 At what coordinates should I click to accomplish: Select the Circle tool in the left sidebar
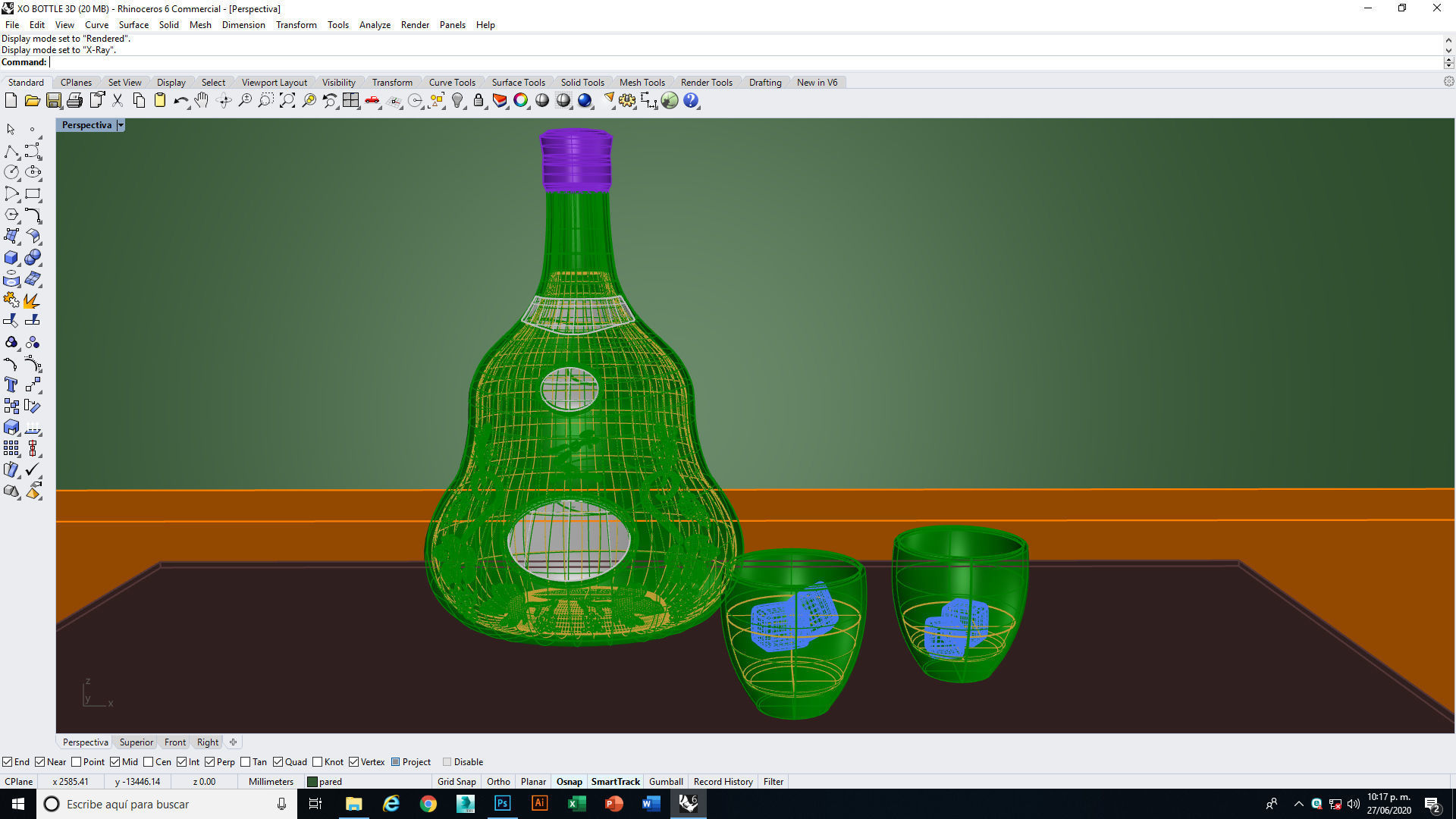click(x=11, y=172)
